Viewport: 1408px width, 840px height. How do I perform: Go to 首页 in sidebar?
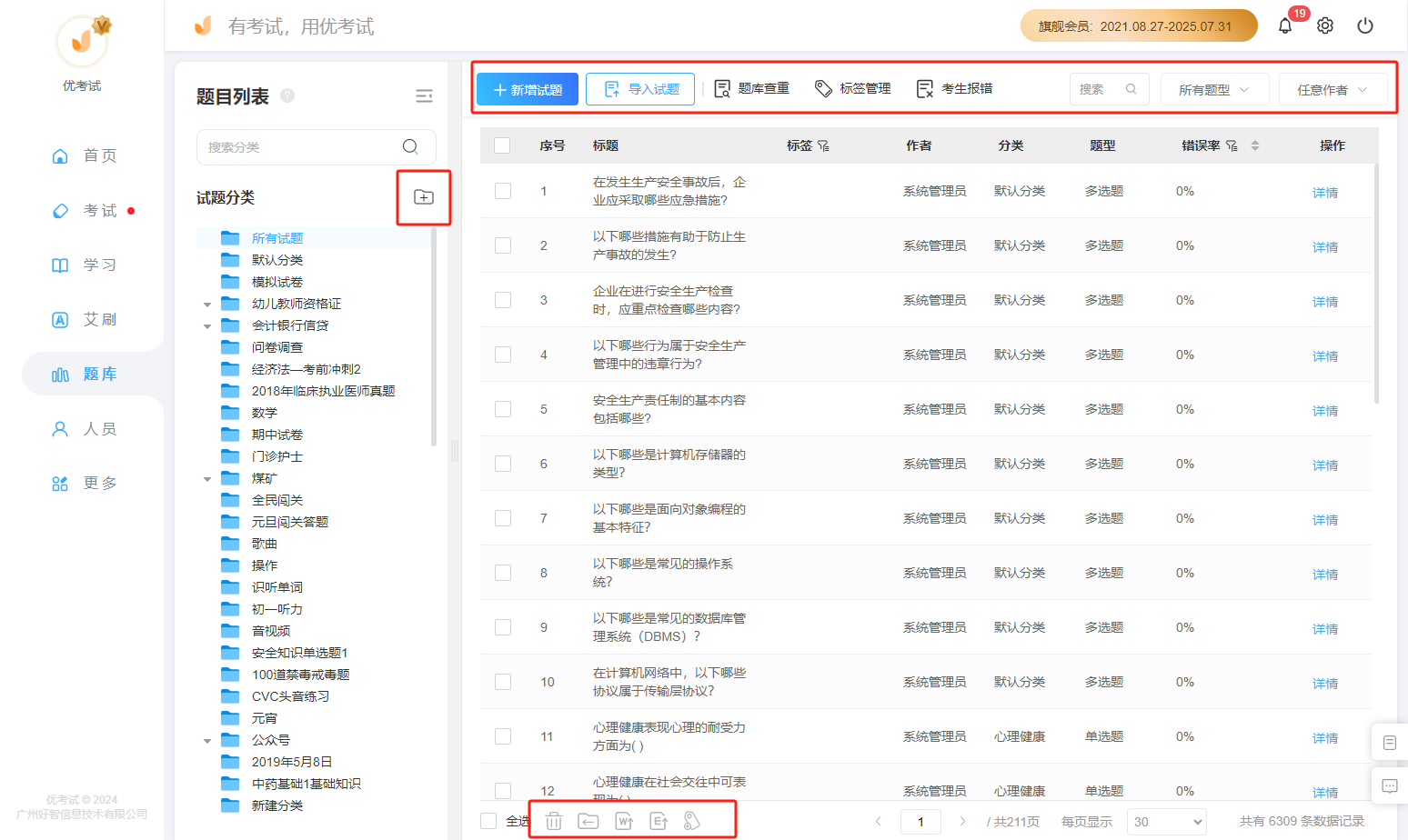[85, 155]
